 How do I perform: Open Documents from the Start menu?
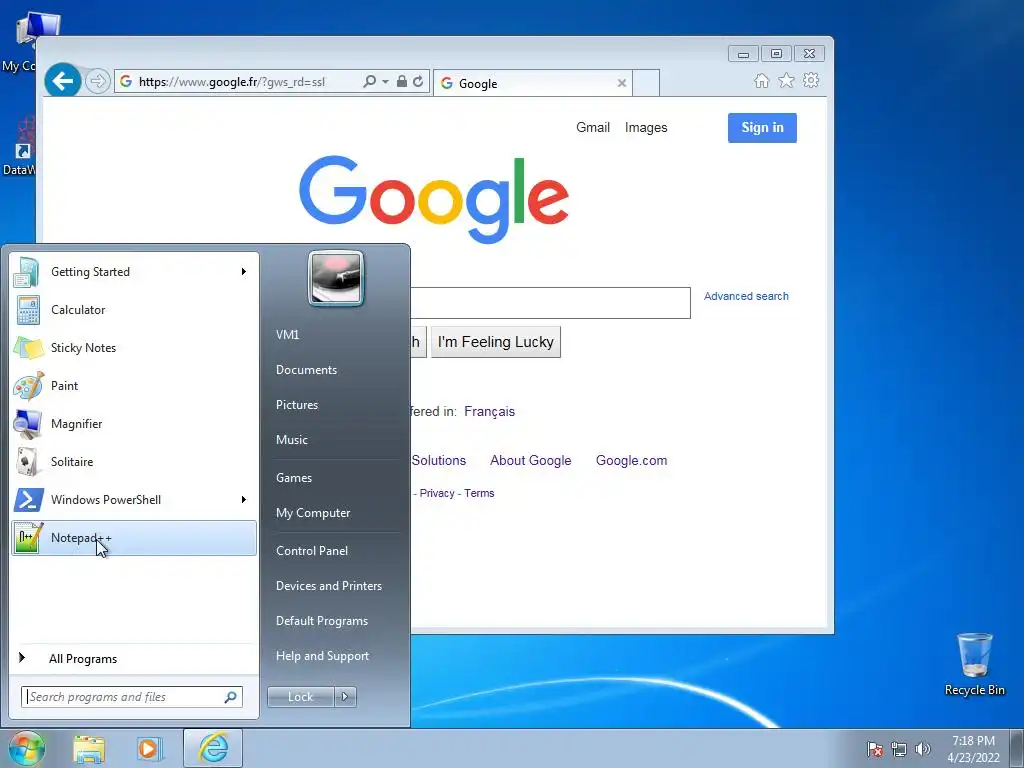coord(306,370)
